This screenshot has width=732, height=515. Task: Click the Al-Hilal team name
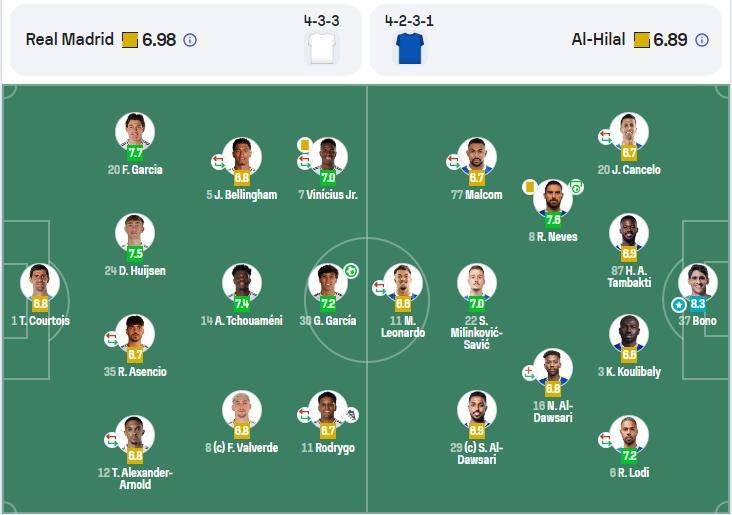pyautogui.click(x=598, y=39)
